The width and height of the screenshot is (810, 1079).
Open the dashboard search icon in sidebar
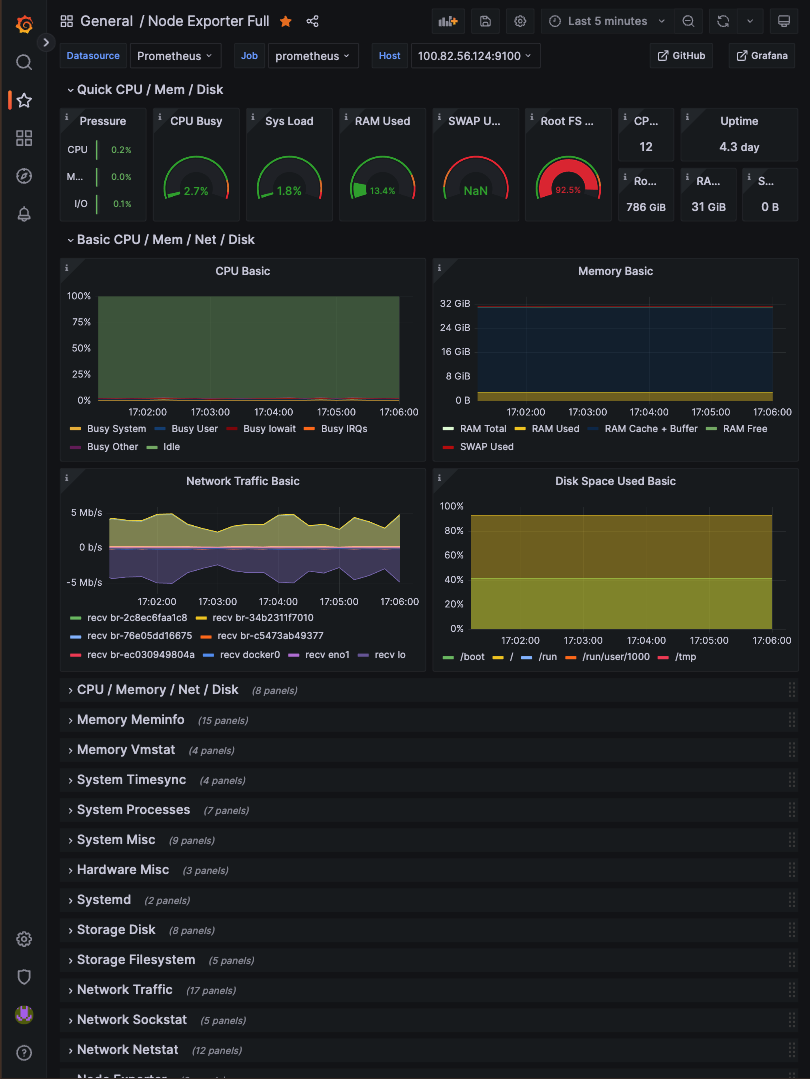coord(24,63)
